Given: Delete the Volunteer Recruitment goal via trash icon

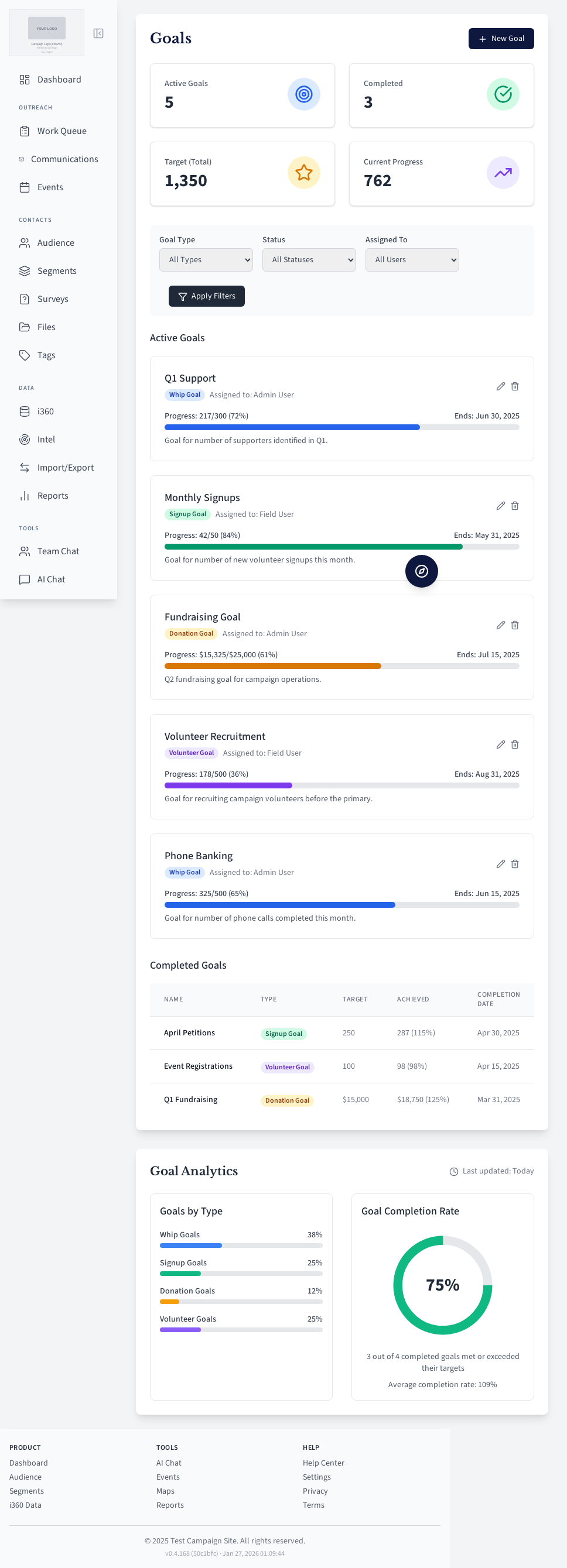Looking at the screenshot, I should (515, 744).
